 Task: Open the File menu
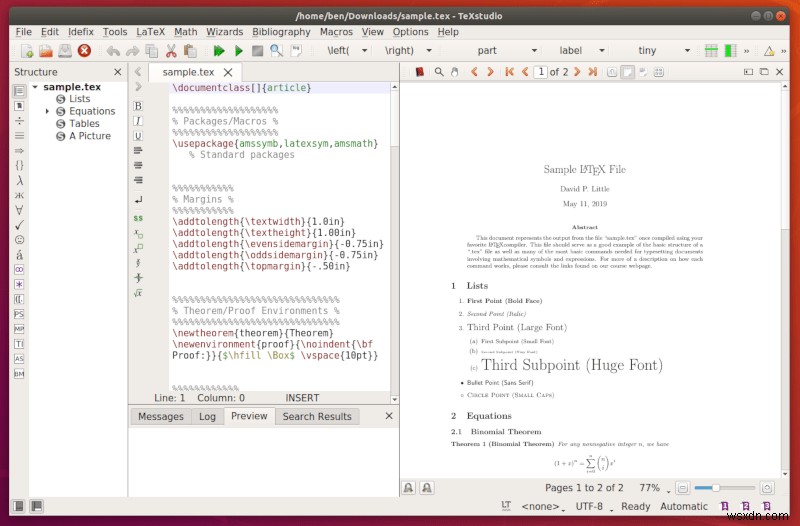point(23,32)
